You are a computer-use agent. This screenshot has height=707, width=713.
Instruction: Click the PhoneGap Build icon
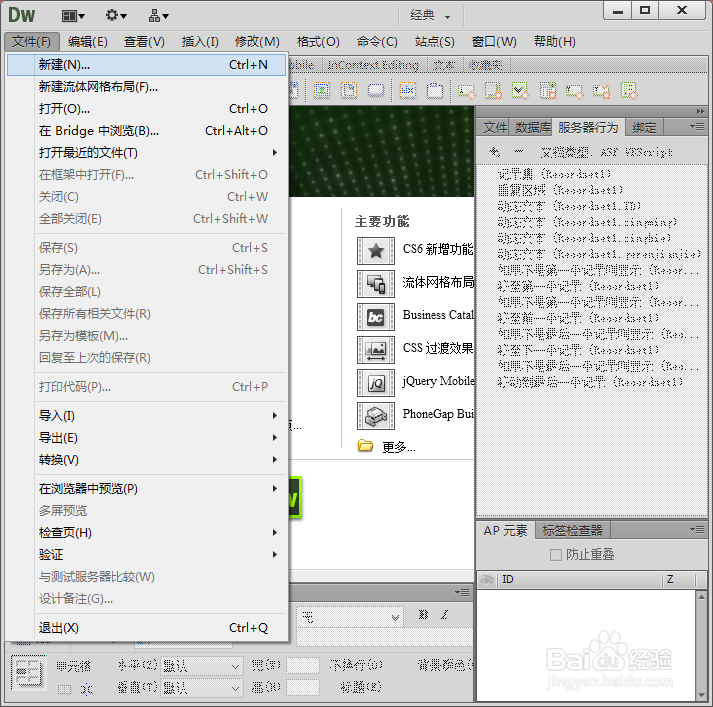coord(376,416)
